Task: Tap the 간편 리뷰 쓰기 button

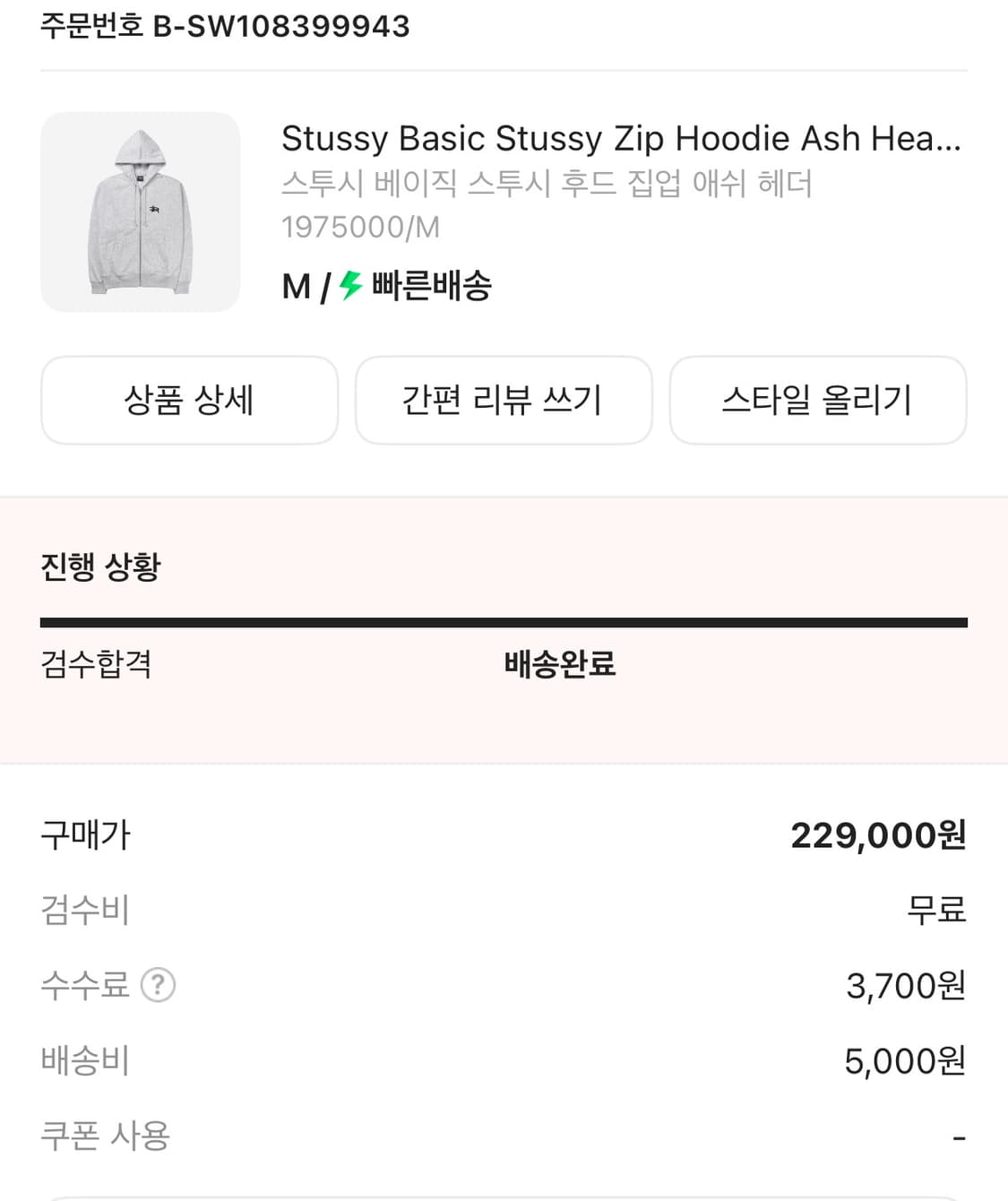Action: (x=504, y=400)
